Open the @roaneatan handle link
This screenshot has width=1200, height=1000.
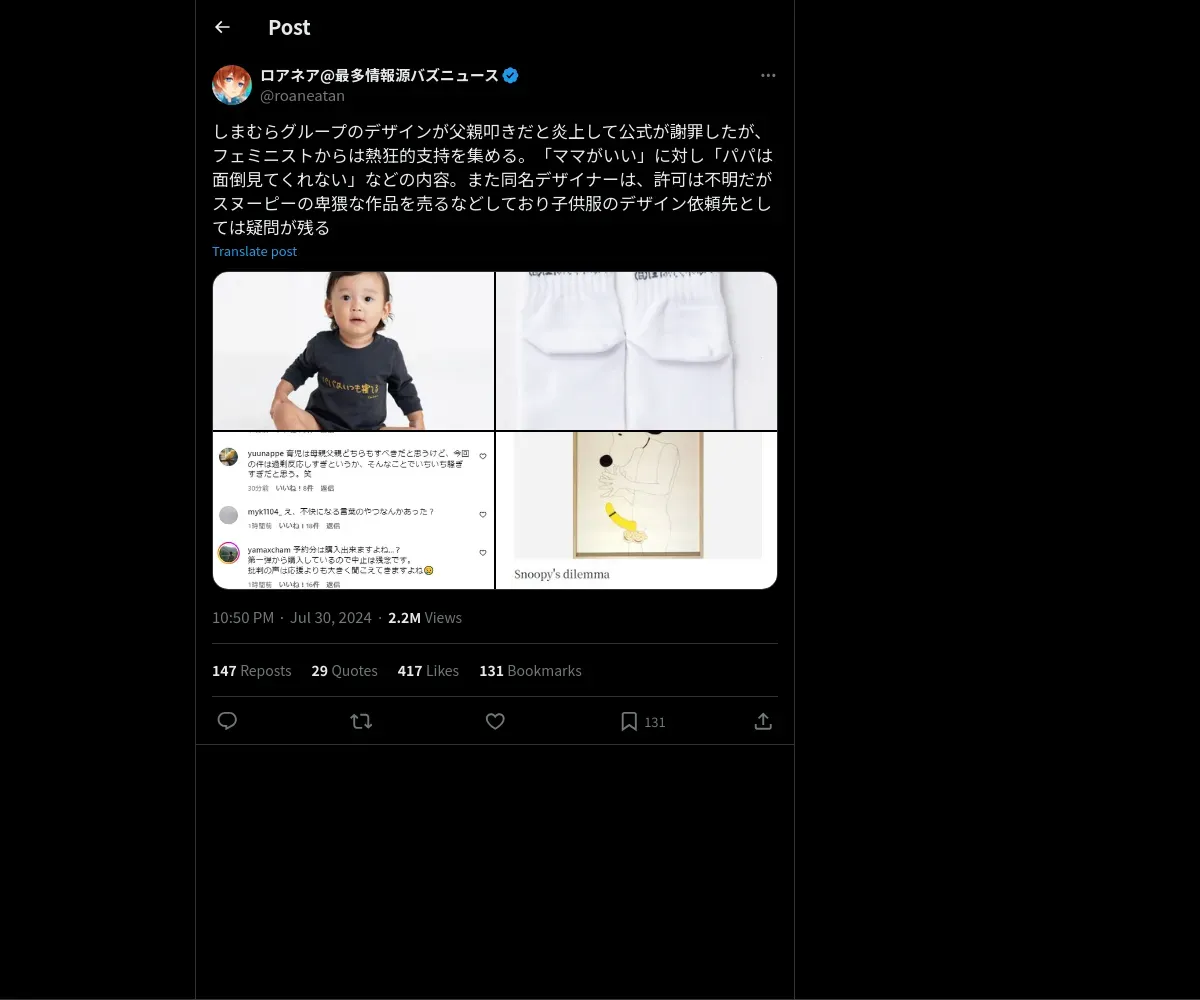pos(302,96)
